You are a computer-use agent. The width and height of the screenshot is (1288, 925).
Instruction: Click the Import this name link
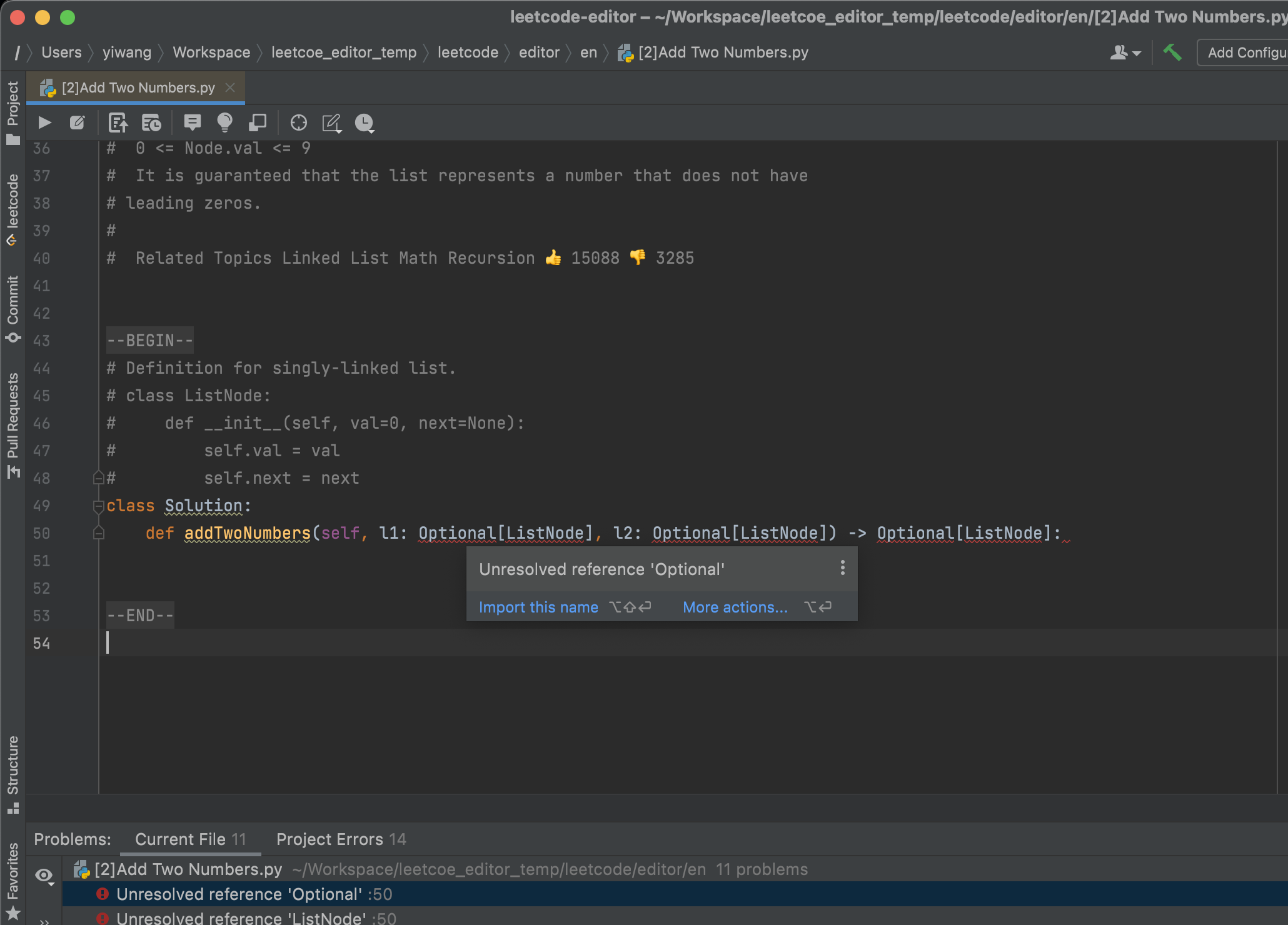(538, 607)
